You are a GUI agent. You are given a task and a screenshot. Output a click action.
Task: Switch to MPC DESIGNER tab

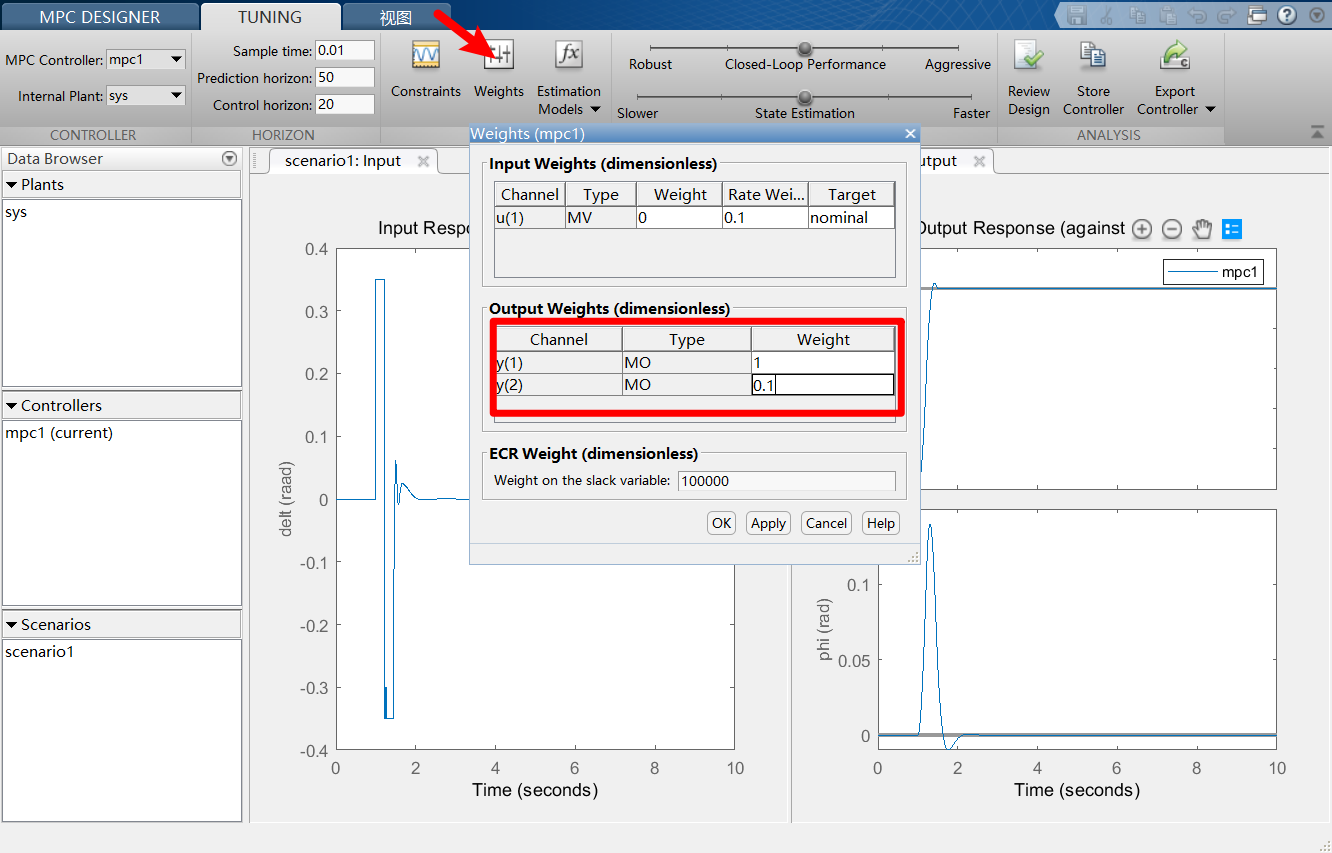pyautogui.click(x=100, y=17)
